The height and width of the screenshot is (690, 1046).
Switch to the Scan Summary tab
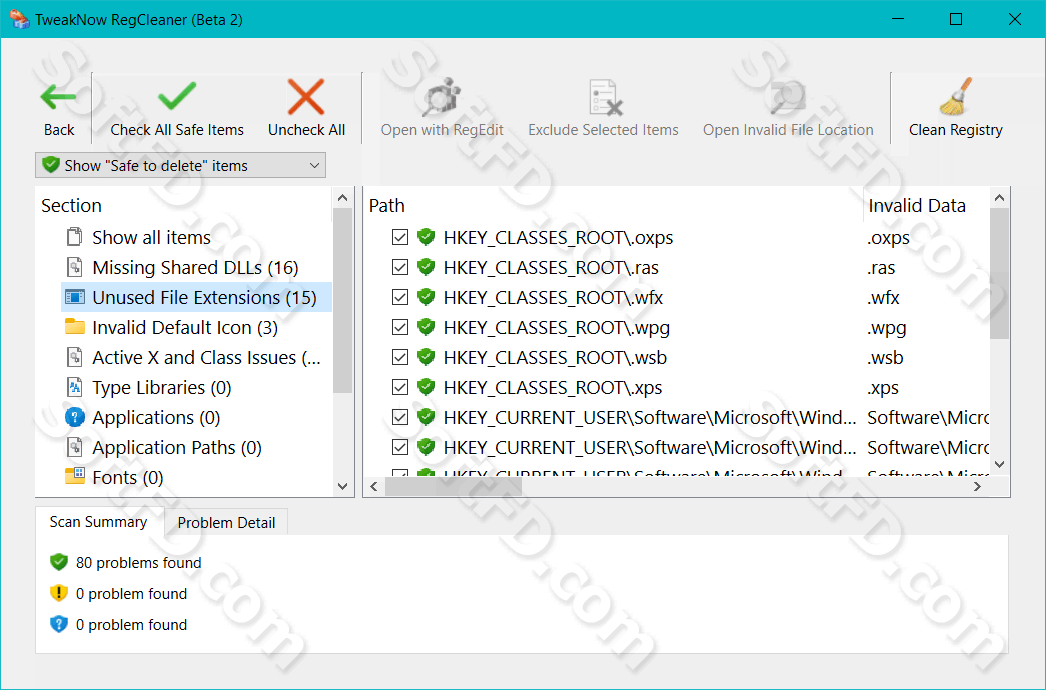[x=99, y=522]
